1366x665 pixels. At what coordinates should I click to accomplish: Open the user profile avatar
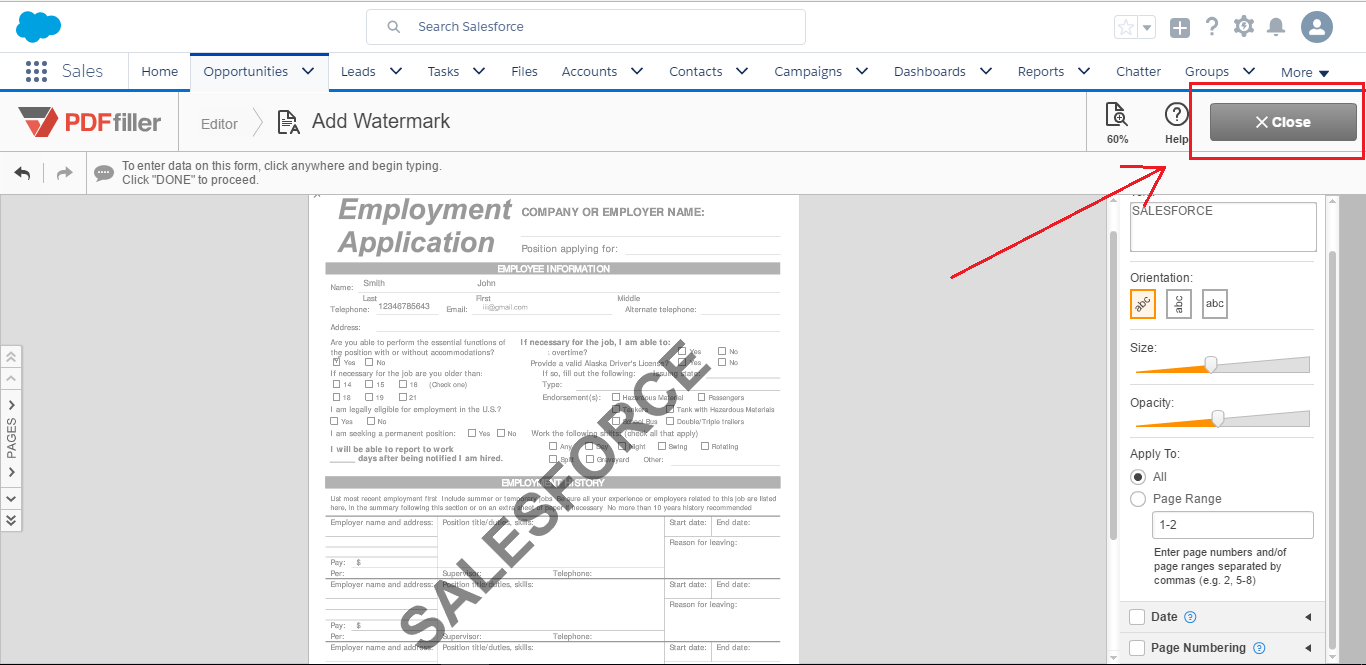coord(1317,27)
